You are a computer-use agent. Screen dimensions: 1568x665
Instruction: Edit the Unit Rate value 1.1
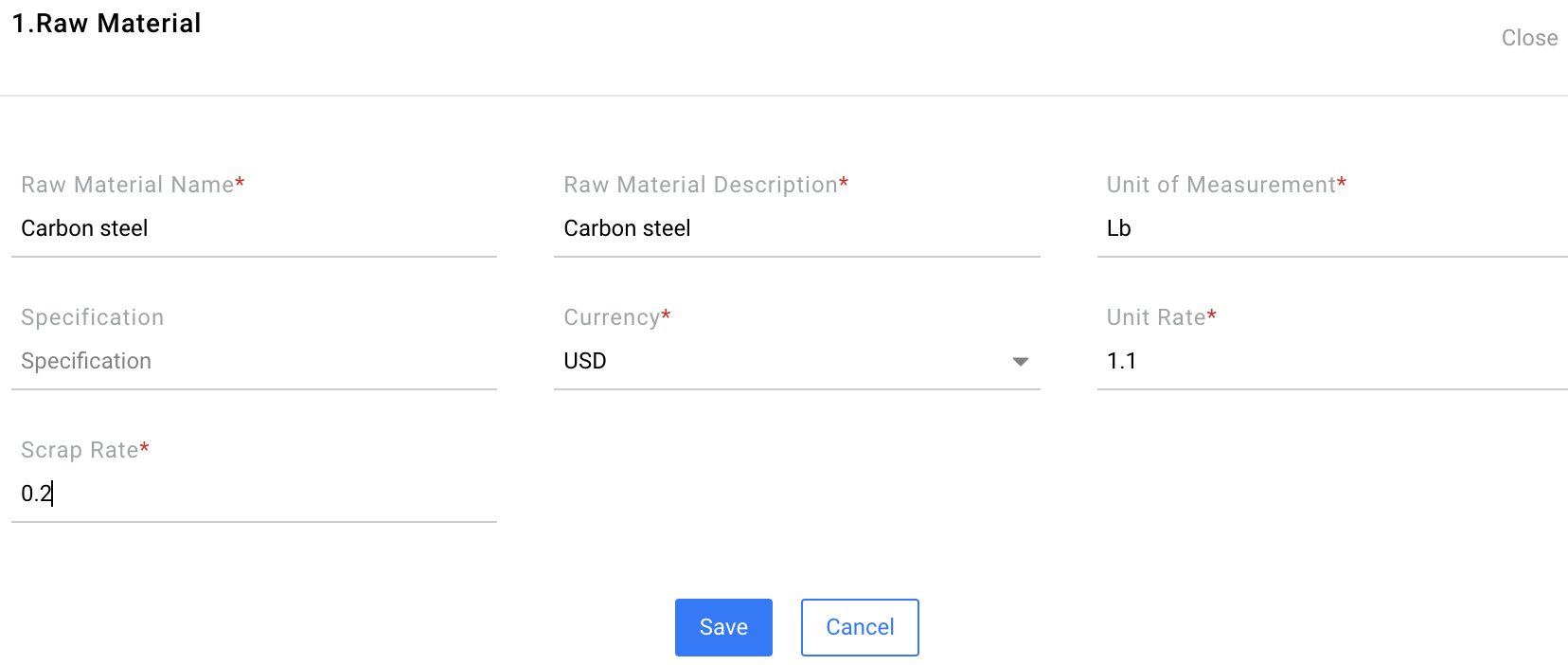[1330, 361]
